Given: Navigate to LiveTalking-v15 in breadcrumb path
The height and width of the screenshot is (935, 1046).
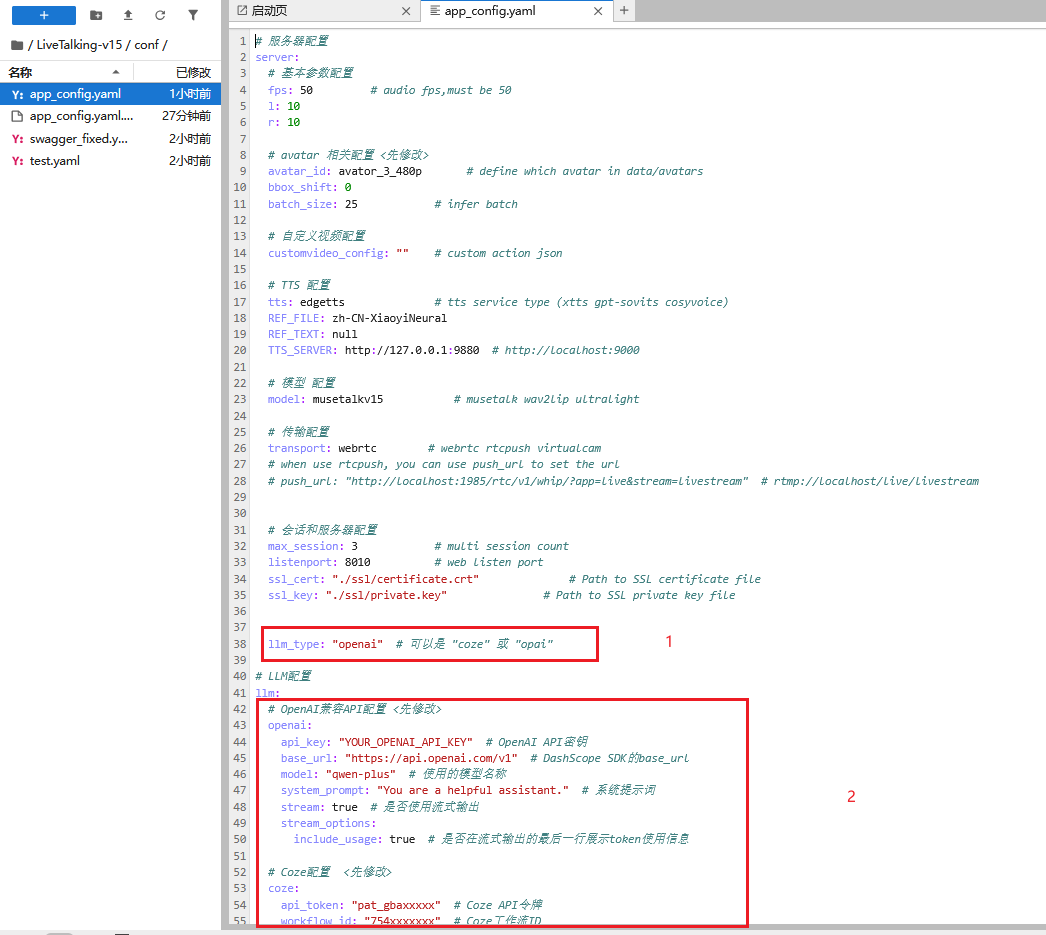Looking at the screenshot, I should point(78,45).
